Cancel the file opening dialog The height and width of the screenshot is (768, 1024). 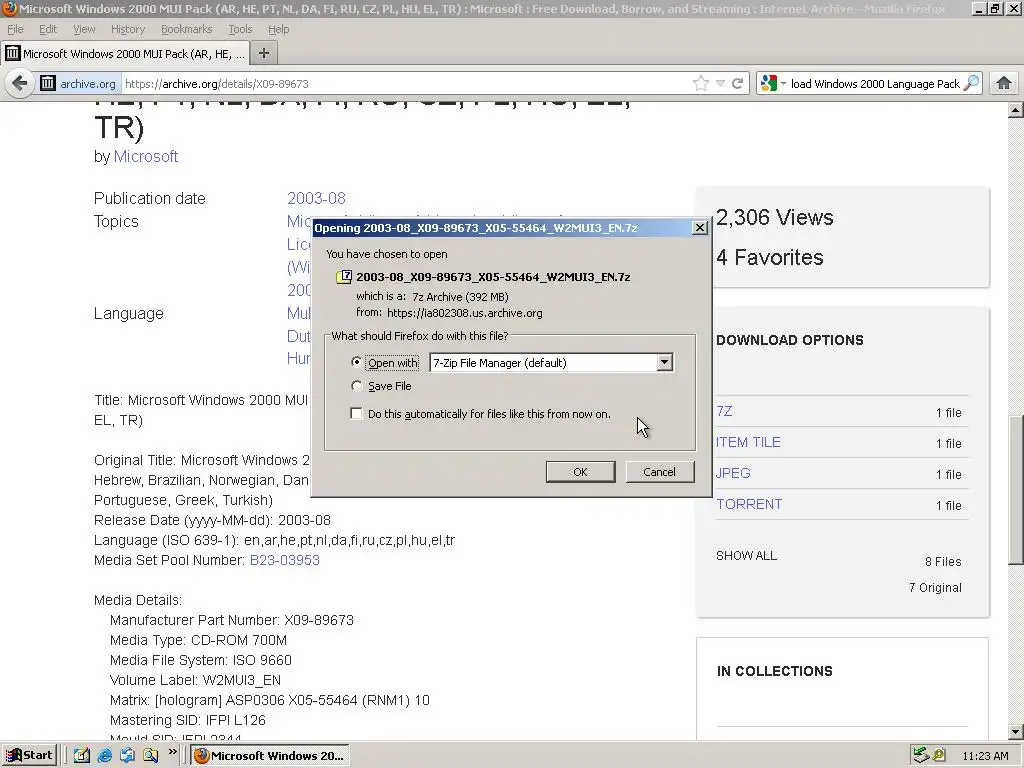point(660,472)
